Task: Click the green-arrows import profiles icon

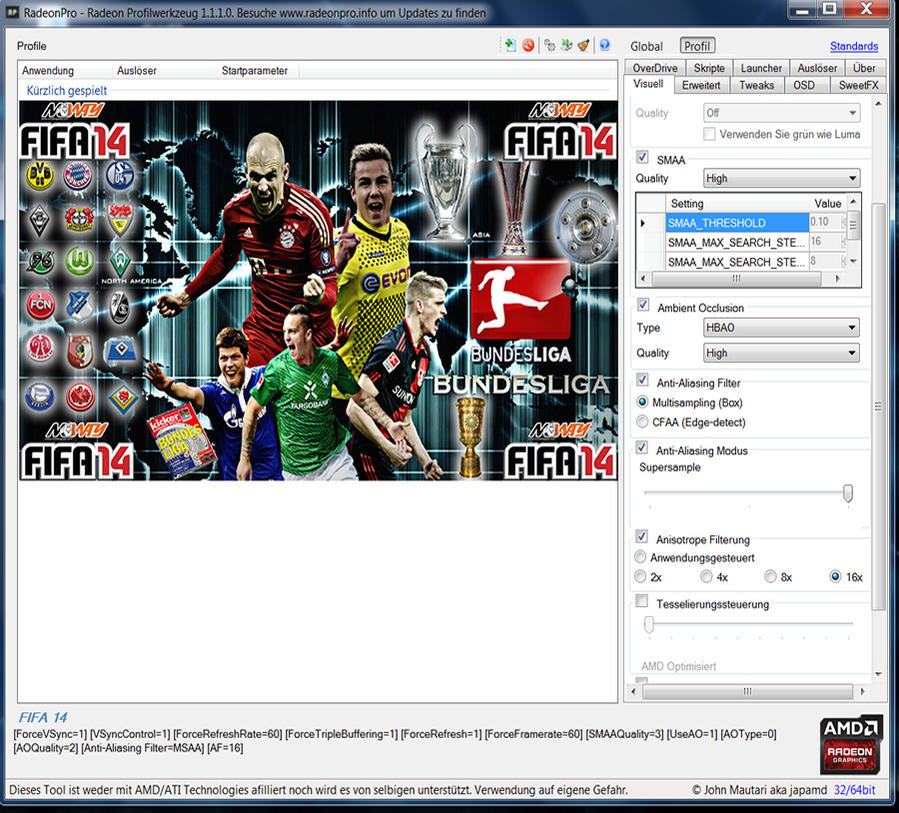Action: point(566,45)
